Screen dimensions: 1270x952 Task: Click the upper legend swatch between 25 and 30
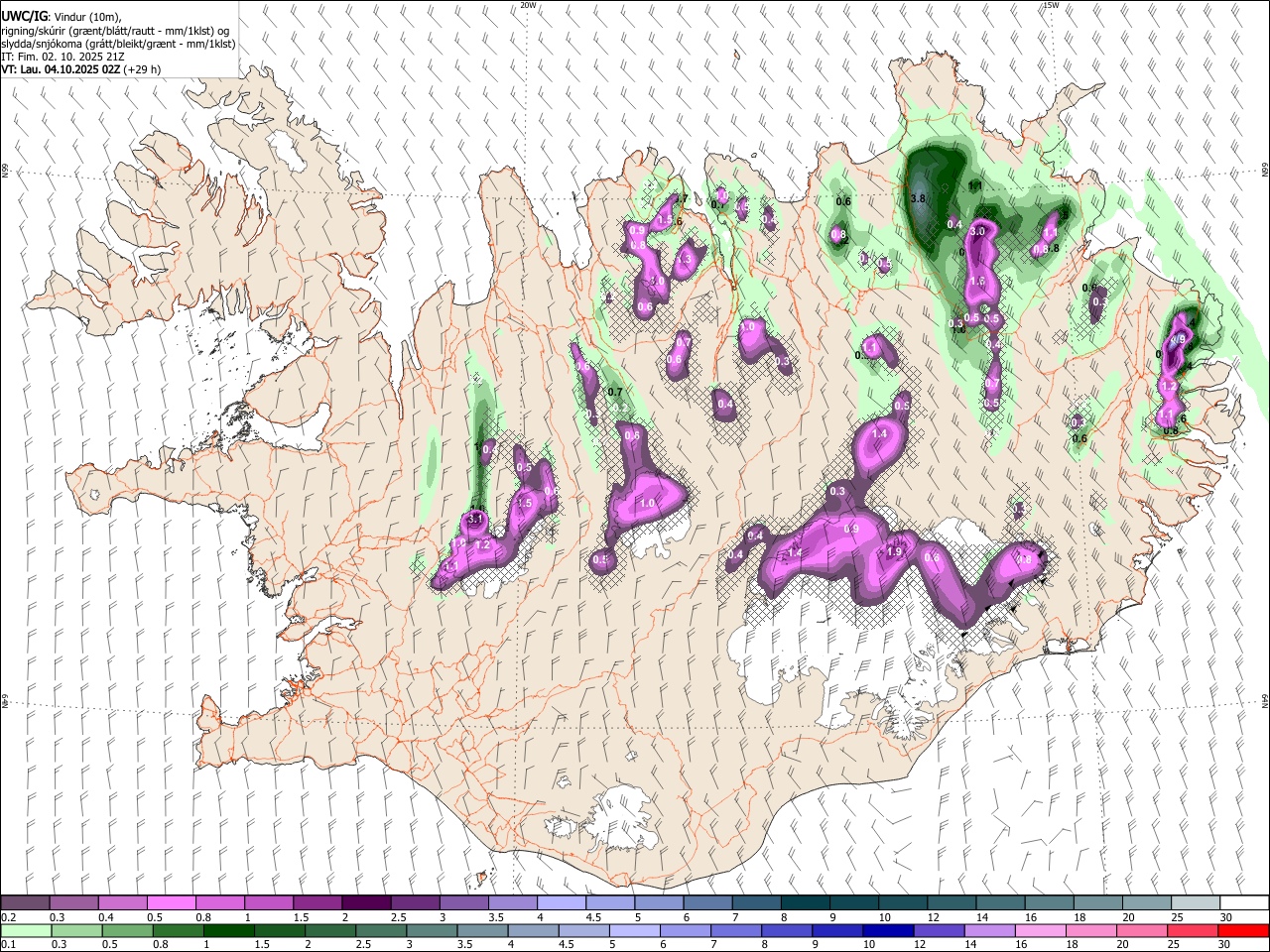pos(1196,903)
